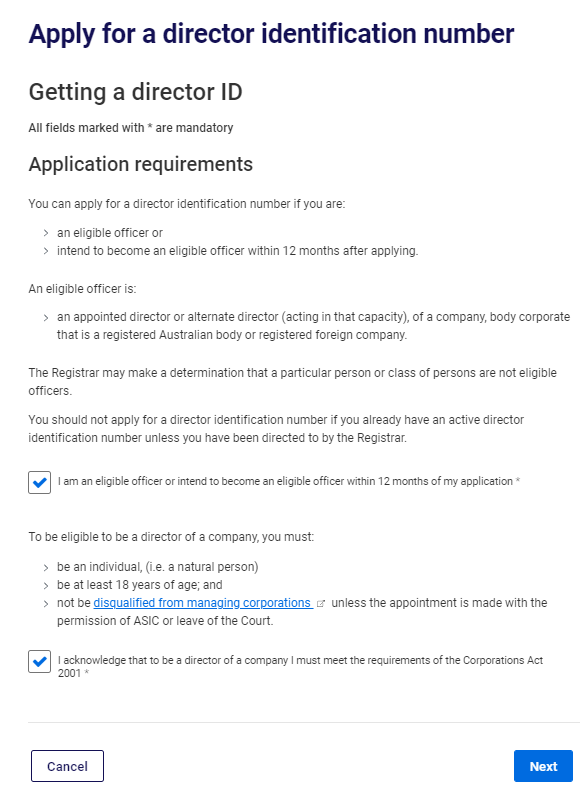Viewport: 586px width, 793px height.
Task: Click the mandatory asterisk after 'my application'
Action: point(518,480)
